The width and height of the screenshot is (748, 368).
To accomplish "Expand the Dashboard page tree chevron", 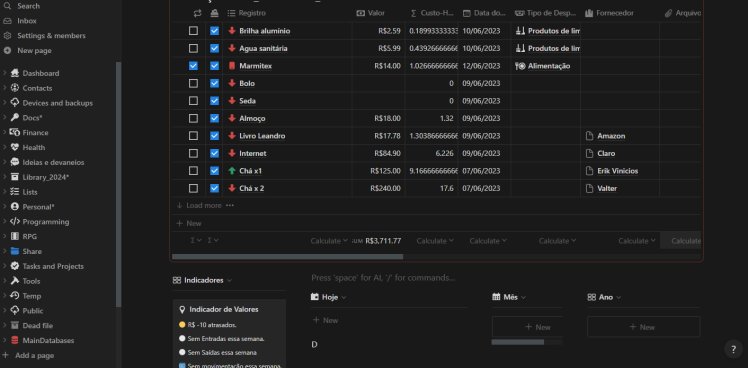I will click(5, 73).
